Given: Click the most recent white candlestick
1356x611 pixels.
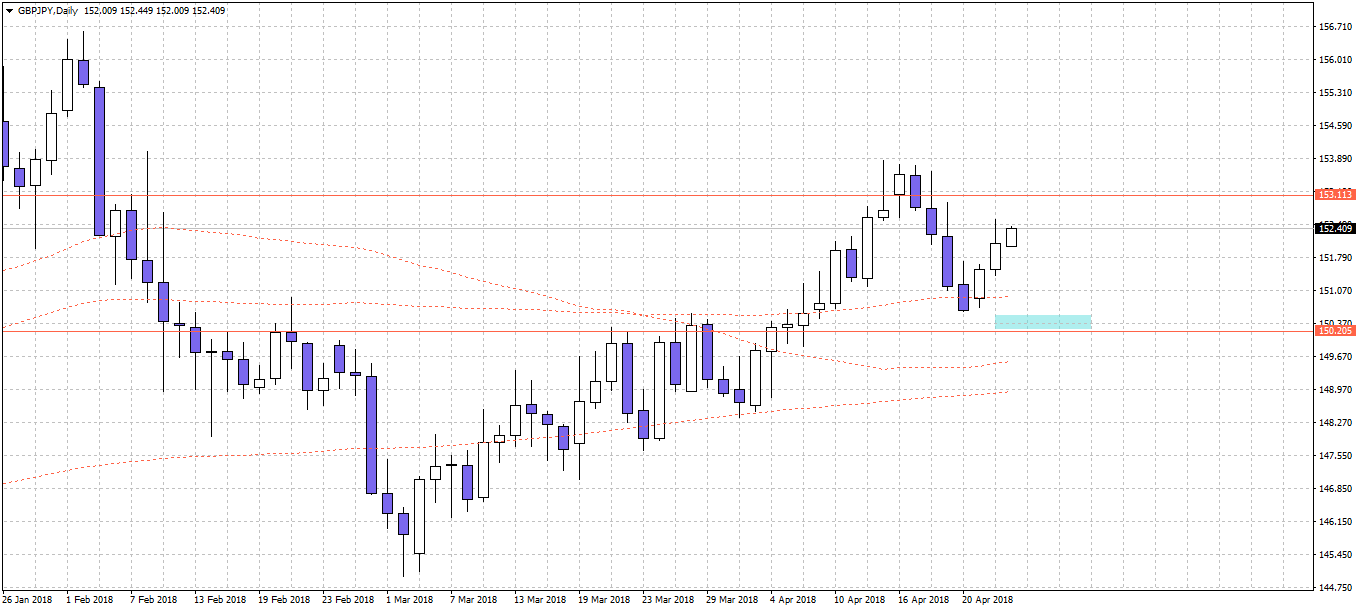Looking at the screenshot, I should coord(1012,237).
